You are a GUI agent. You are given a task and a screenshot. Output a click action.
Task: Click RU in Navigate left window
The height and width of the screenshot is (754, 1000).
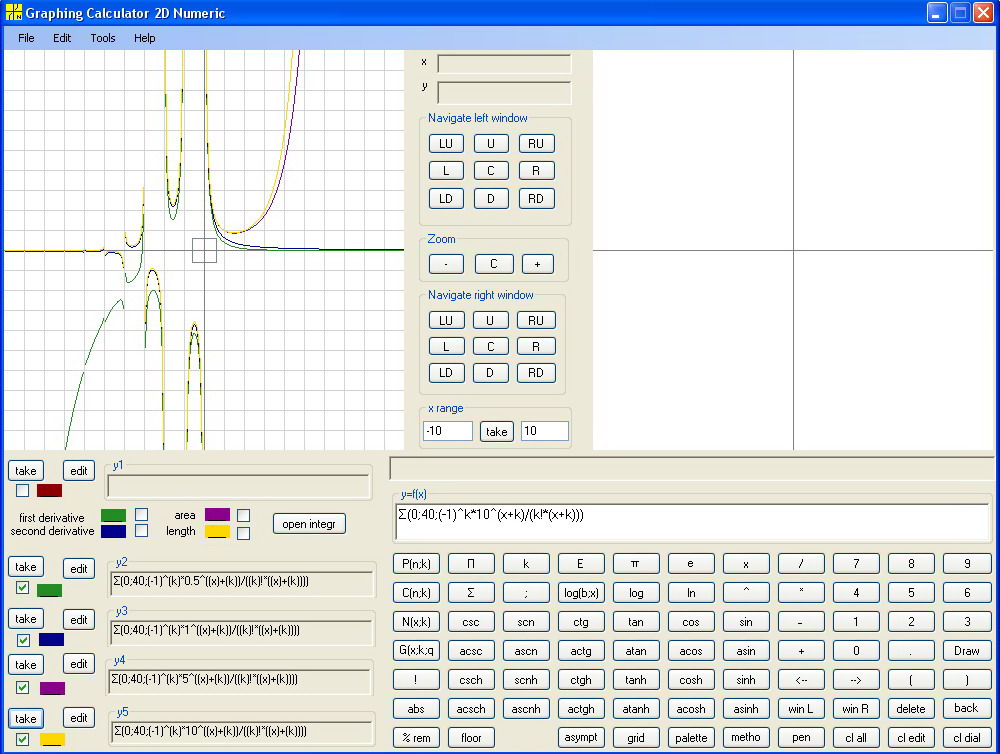pos(536,144)
